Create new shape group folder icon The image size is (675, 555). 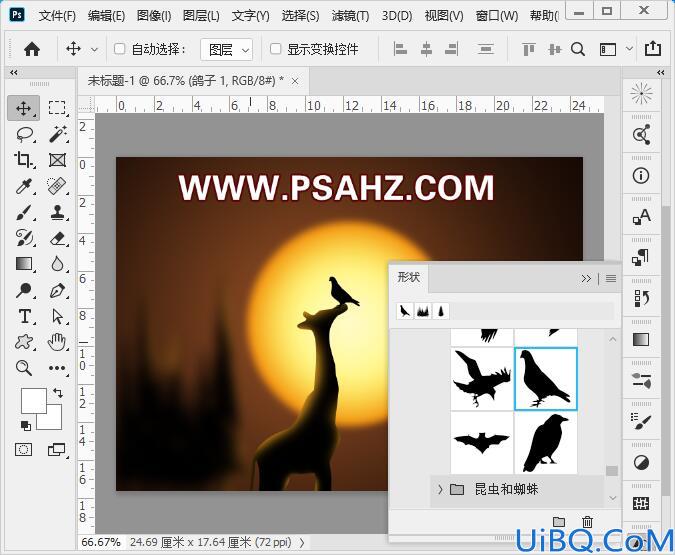coord(559,522)
